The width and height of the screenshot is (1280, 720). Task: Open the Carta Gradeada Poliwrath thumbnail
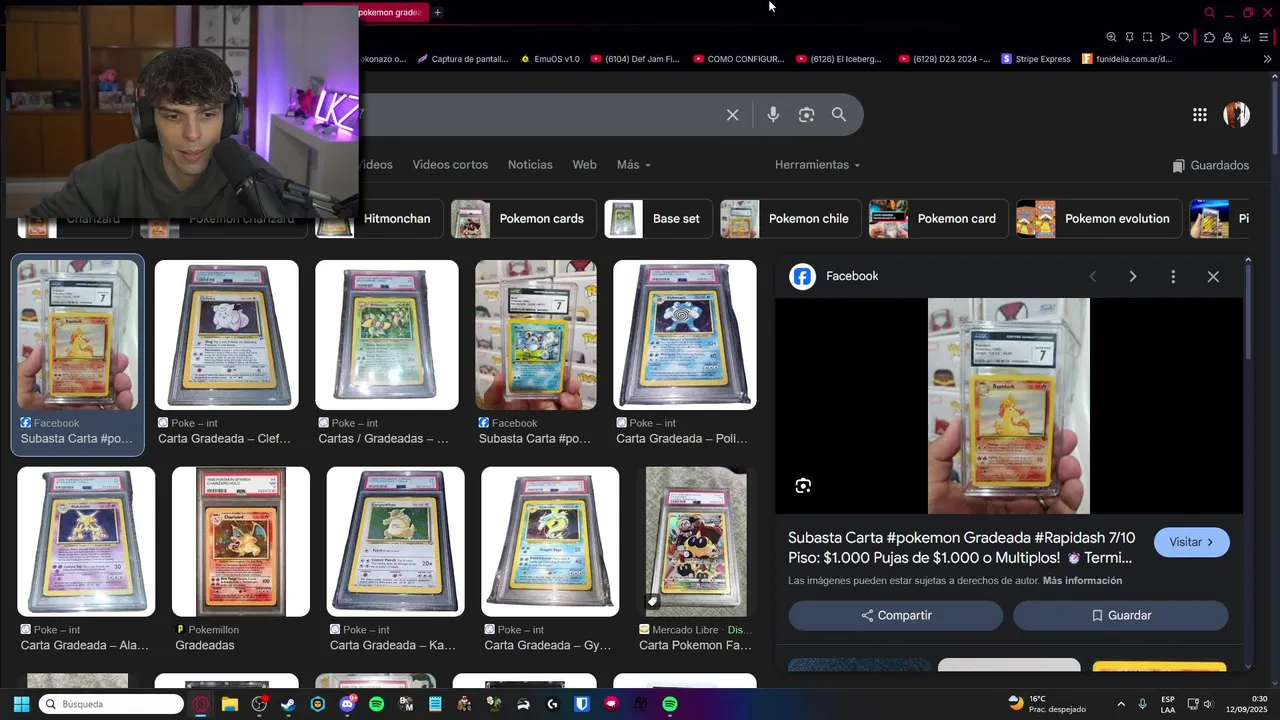click(x=685, y=335)
